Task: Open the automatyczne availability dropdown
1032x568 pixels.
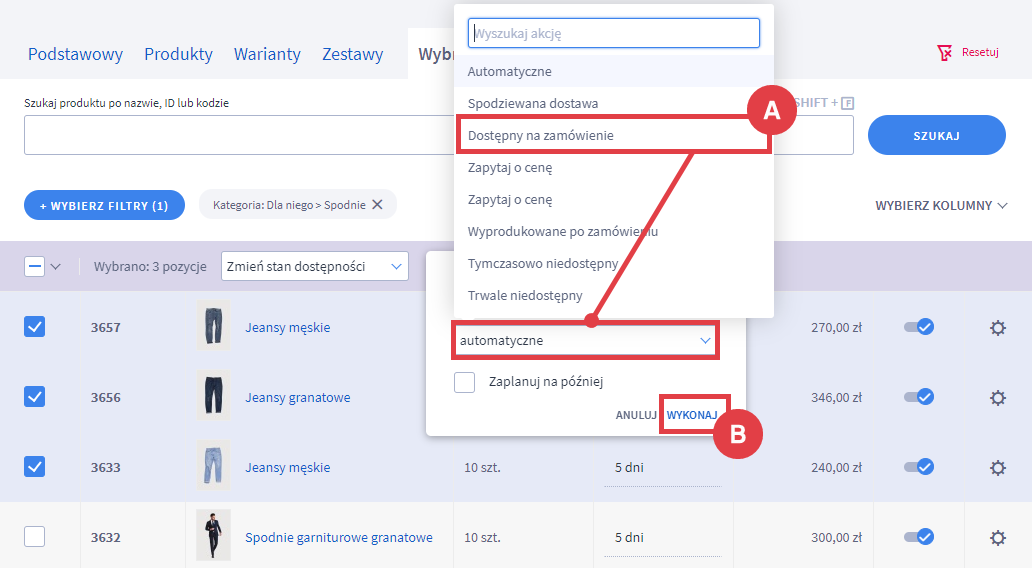Action: tap(585, 340)
